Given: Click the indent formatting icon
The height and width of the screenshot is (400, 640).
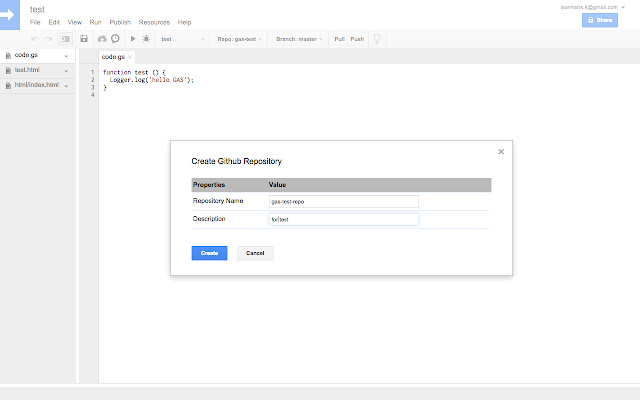Looking at the screenshot, I should [66, 39].
